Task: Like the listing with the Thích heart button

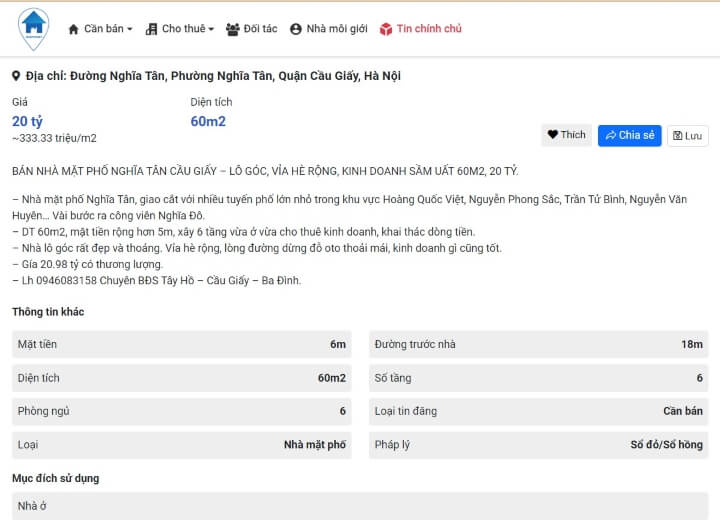Action: pyautogui.click(x=566, y=135)
